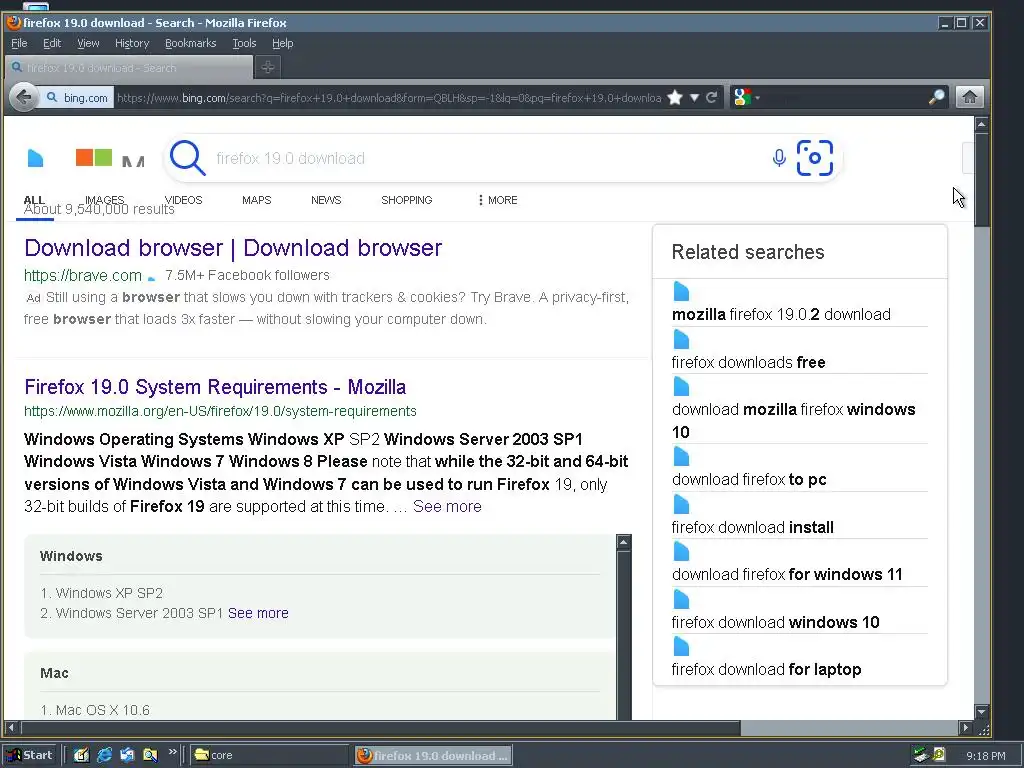The image size is (1024, 768).
Task: Switch to the IMAGES results tab
Action: tap(104, 200)
